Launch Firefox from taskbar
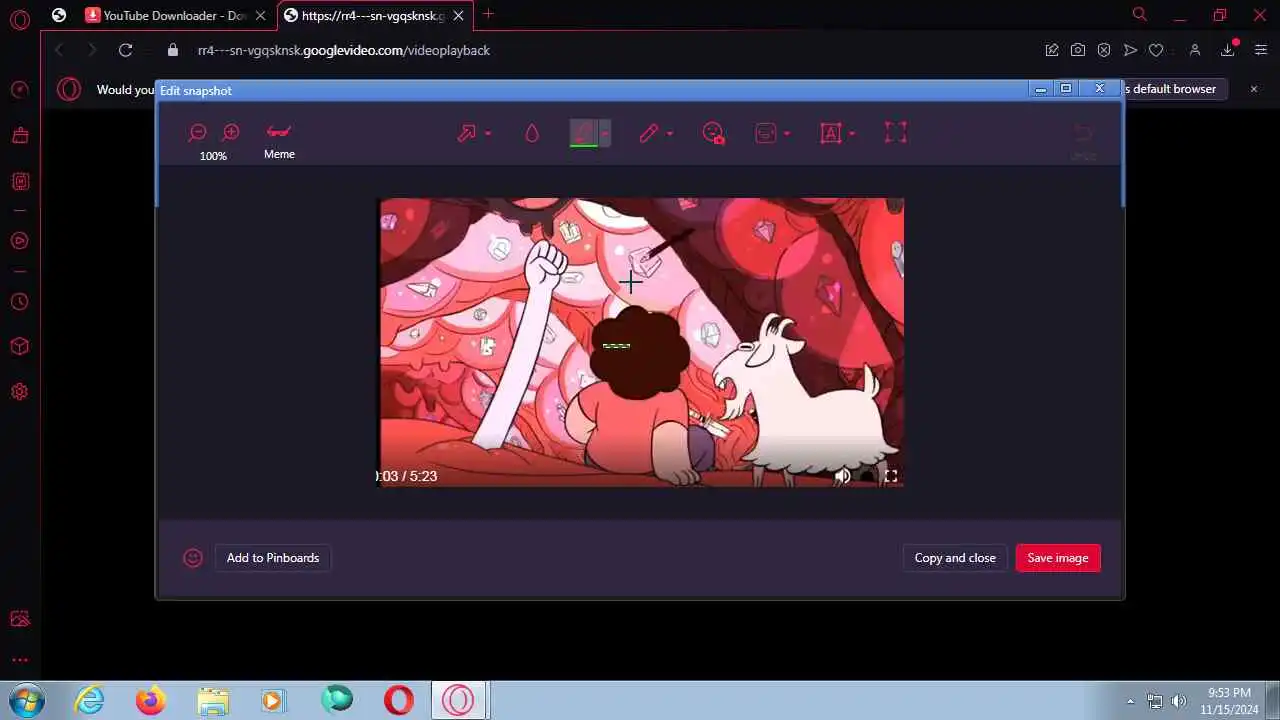This screenshot has height=720, width=1280. click(x=151, y=700)
